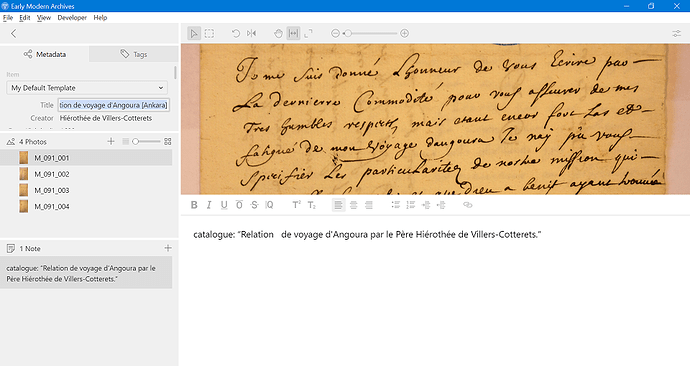
Task: Add a new note with plus icon
Action: (x=168, y=248)
